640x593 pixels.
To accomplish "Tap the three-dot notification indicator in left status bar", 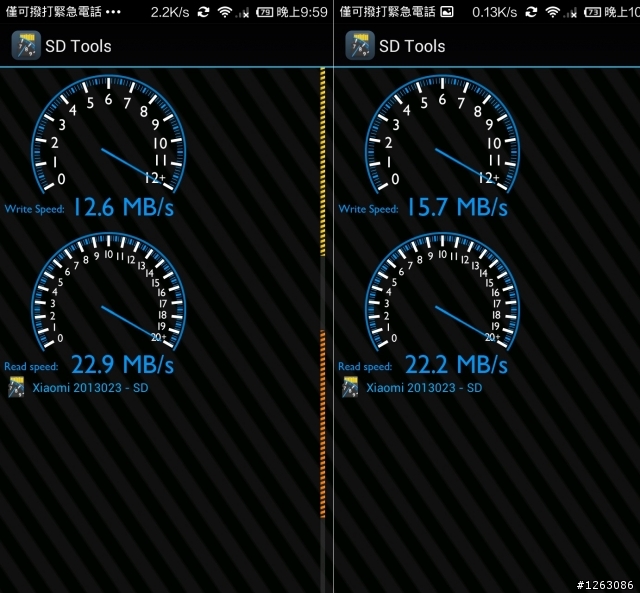I will click(113, 12).
